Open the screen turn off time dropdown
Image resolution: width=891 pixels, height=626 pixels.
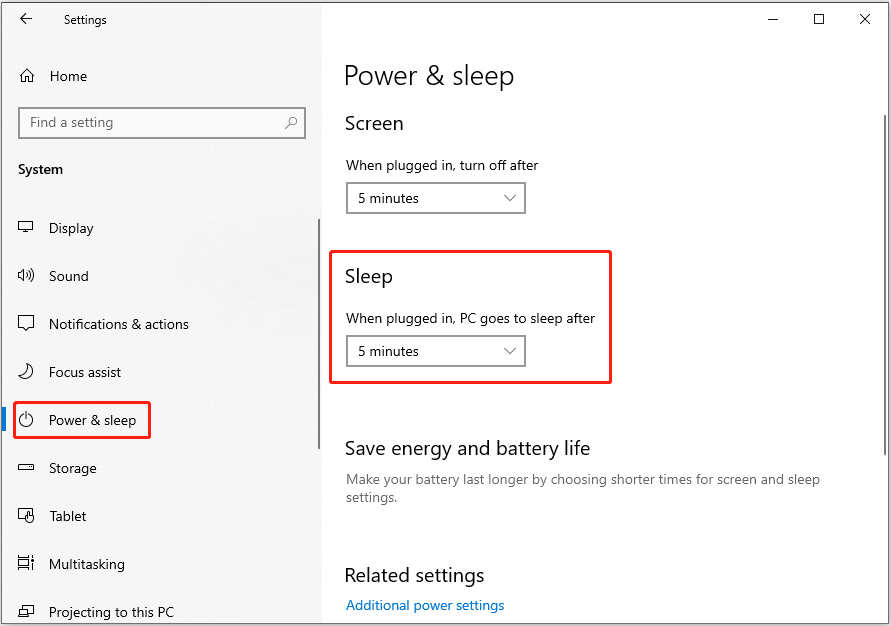point(436,198)
